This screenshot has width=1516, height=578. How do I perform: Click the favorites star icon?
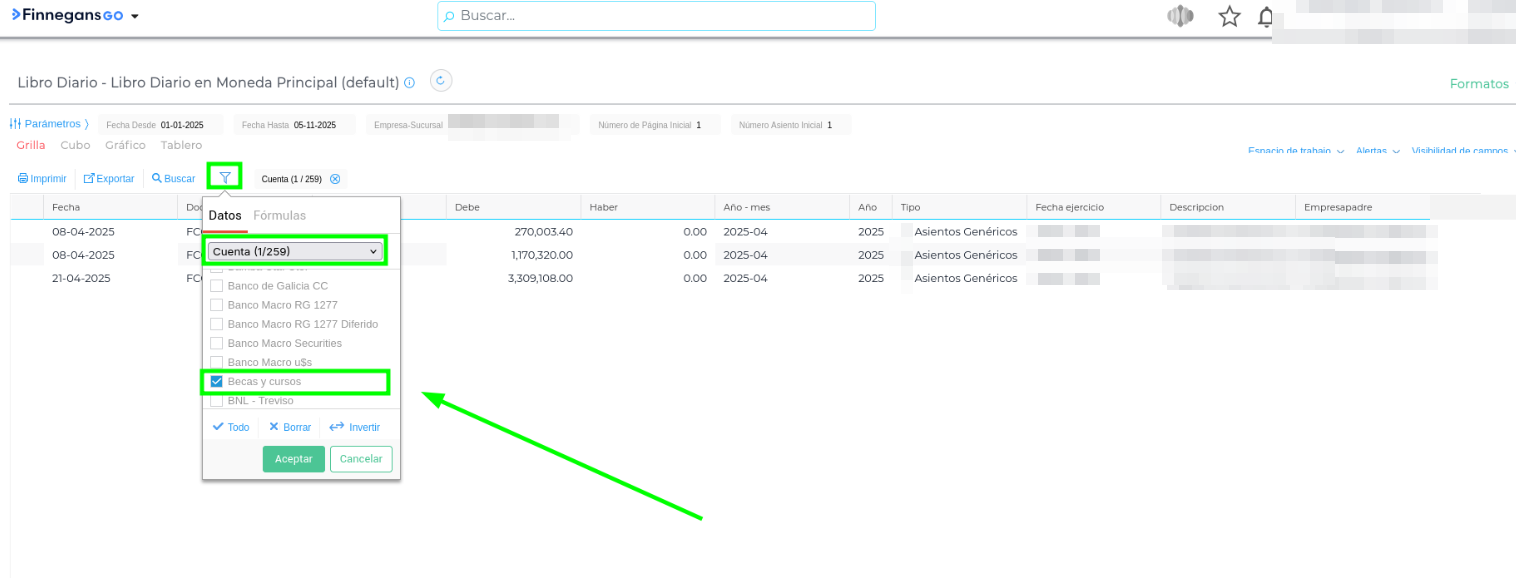(x=1229, y=17)
